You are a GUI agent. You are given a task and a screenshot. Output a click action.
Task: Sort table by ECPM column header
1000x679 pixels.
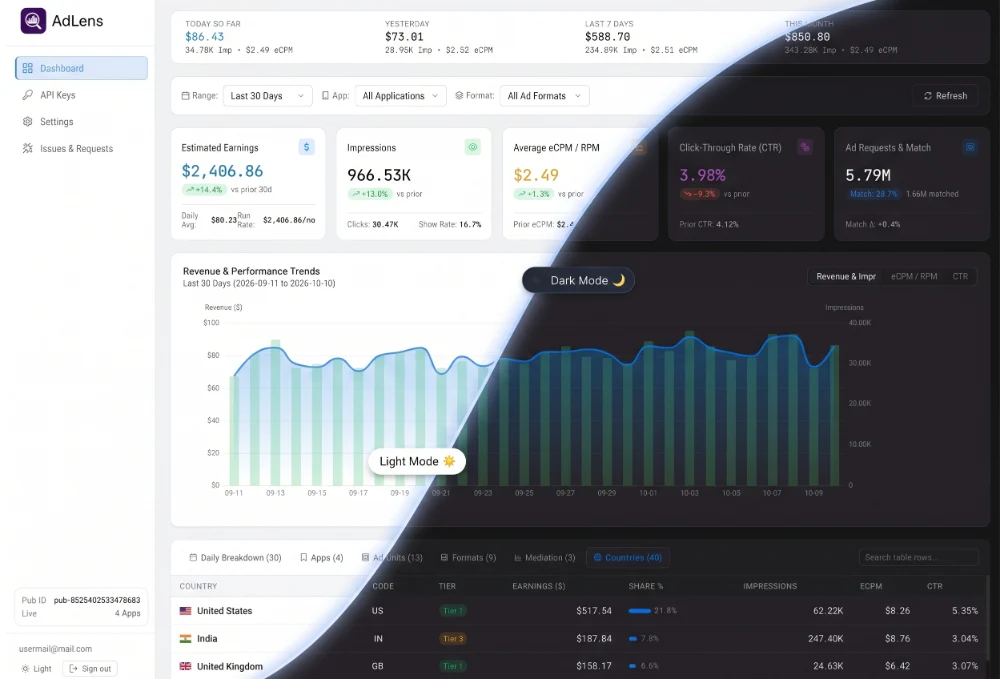(x=871, y=586)
